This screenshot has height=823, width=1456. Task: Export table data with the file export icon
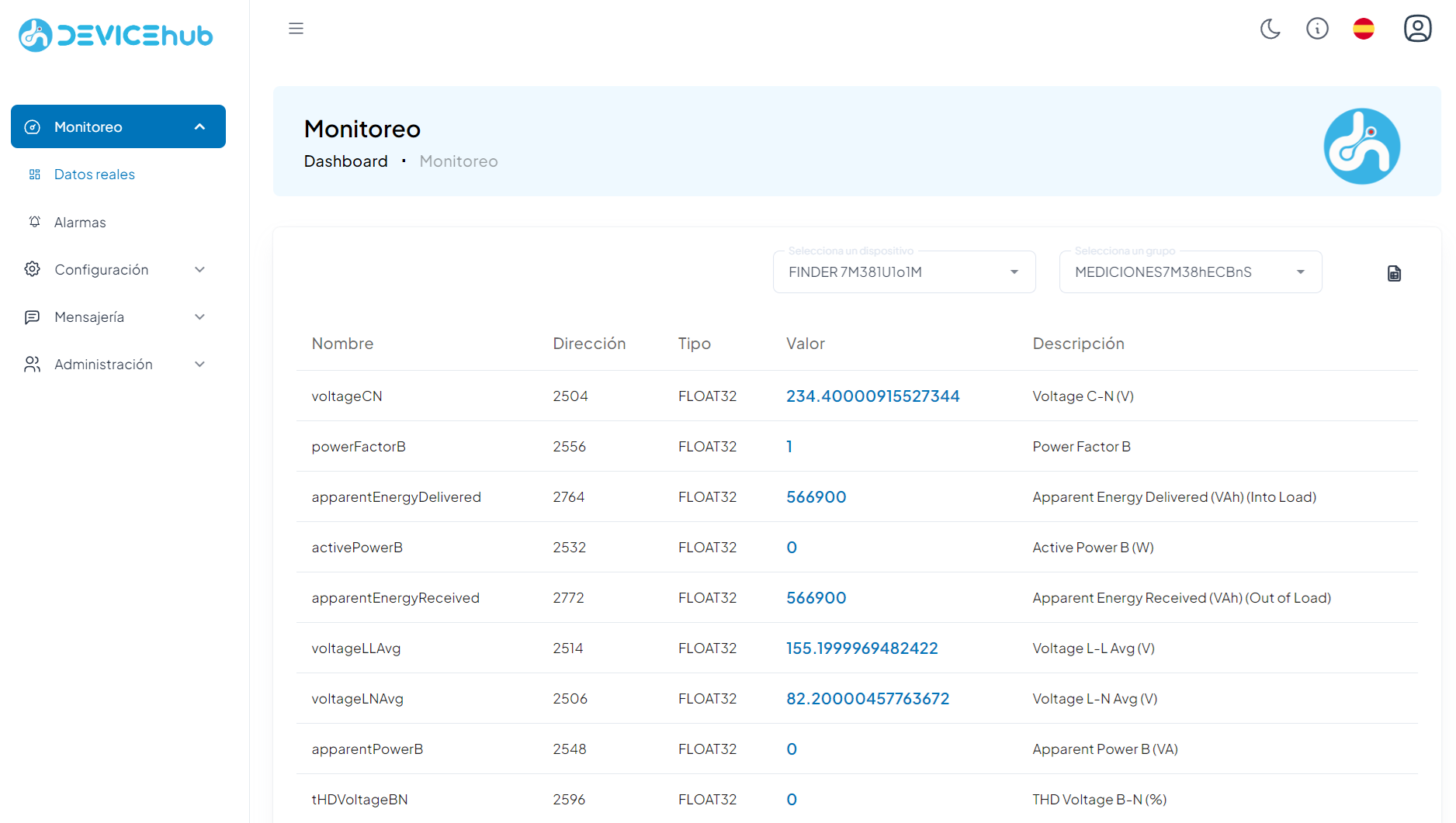(x=1393, y=273)
